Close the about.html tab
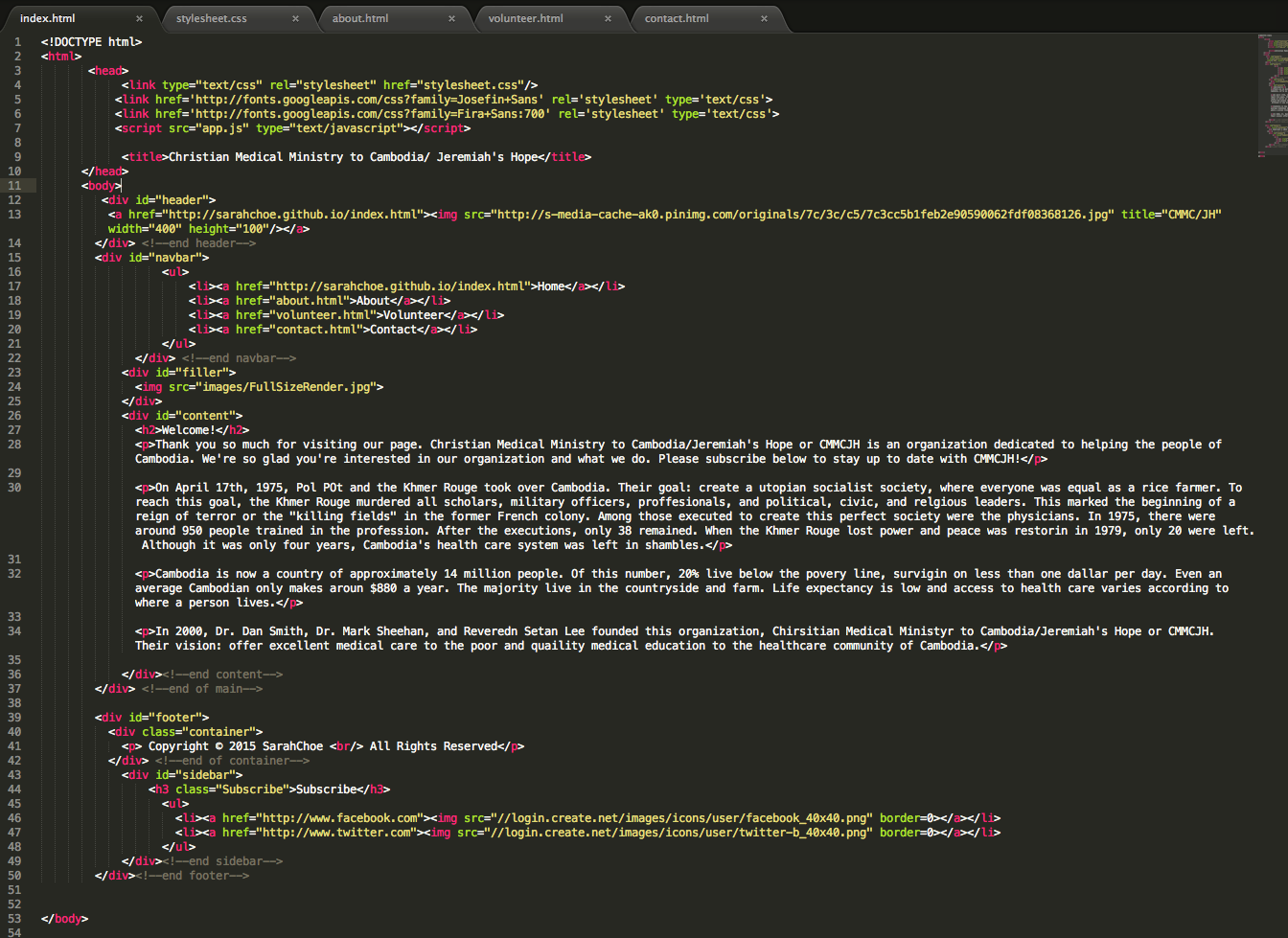 pyautogui.click(x=451, y=18)
